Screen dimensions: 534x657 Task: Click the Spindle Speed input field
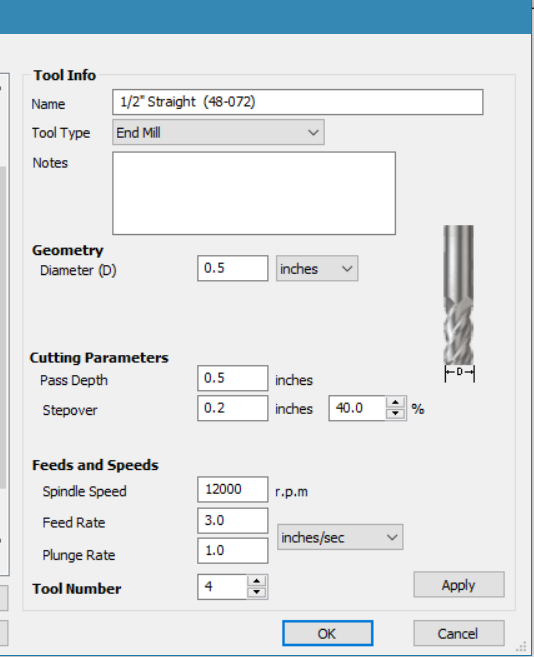pyautogui.click(x=233, y=489)
